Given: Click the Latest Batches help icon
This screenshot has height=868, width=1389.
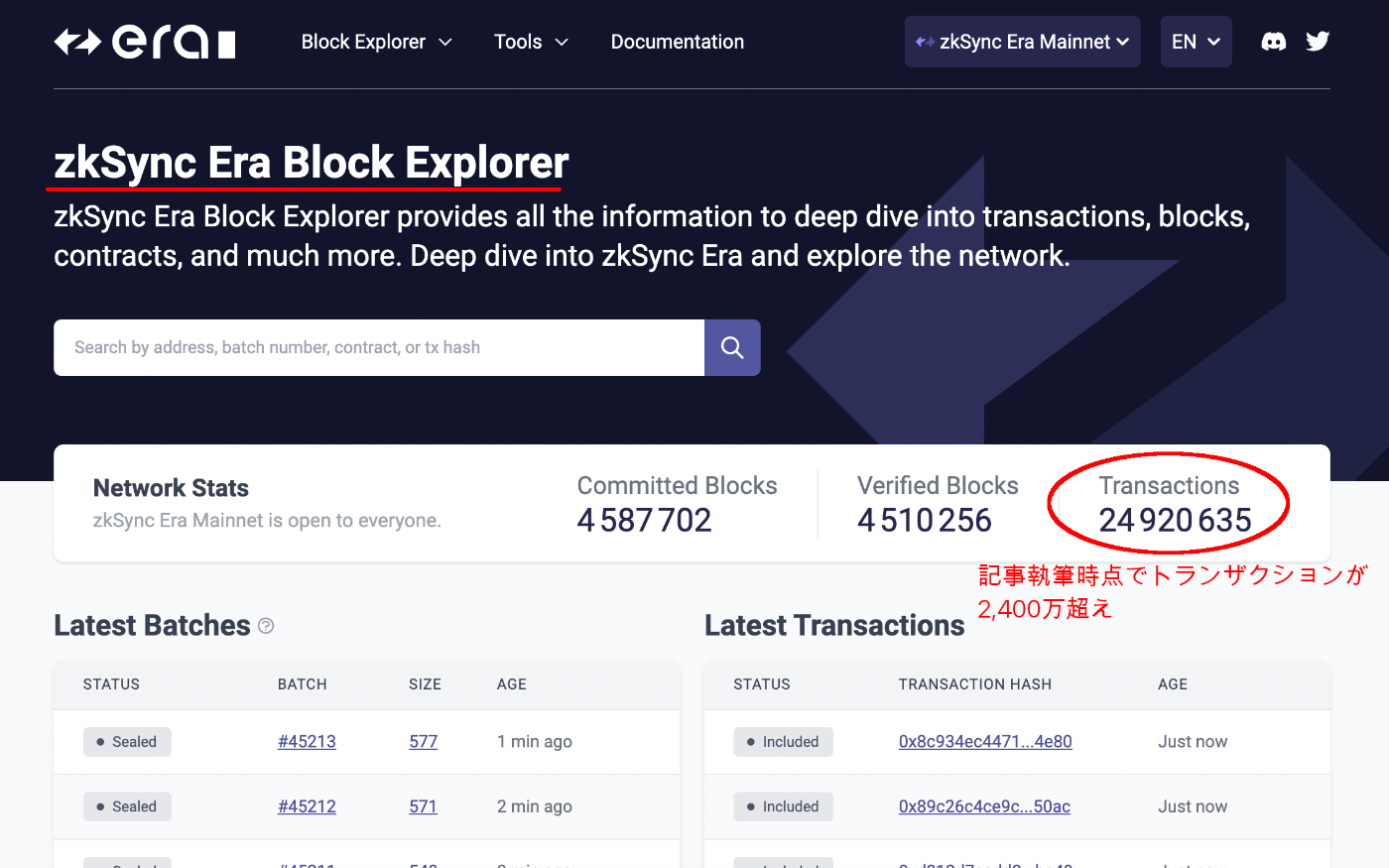Looking at the screenshot, I should [x=266, y=626].
